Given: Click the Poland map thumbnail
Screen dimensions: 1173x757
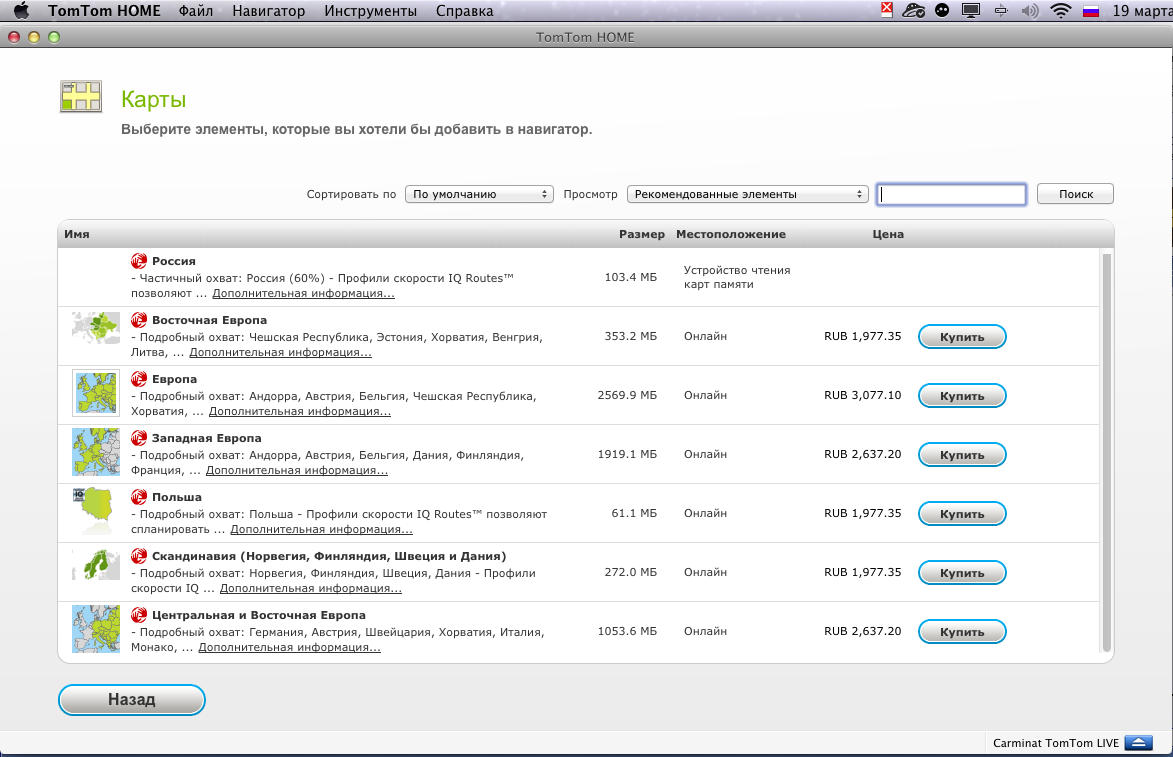Looking at the screenshot, I should pyautogui.click(x=96, y=511).
